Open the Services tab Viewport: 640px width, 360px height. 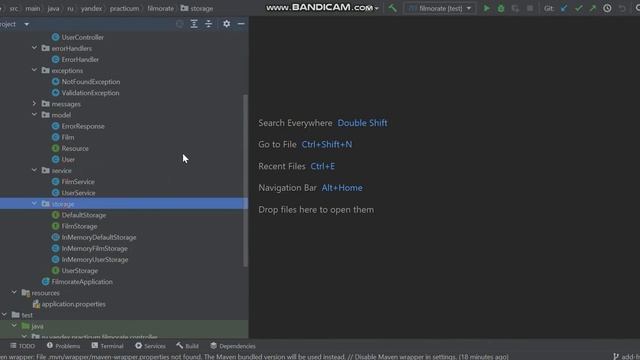click(150, 346)
